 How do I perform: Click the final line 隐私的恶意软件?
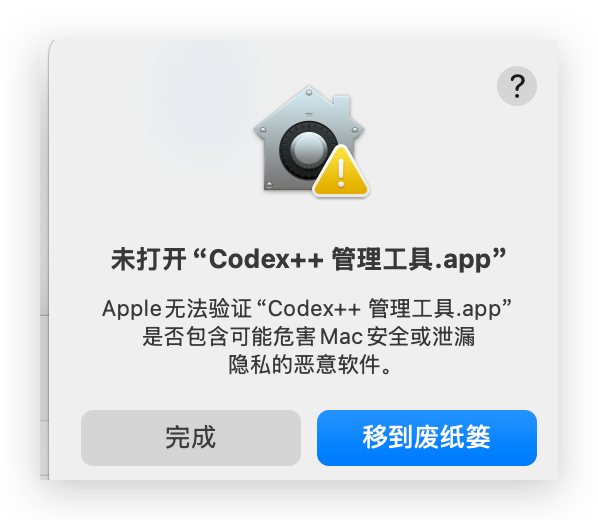pyautogui.click(x=310, y=365)
